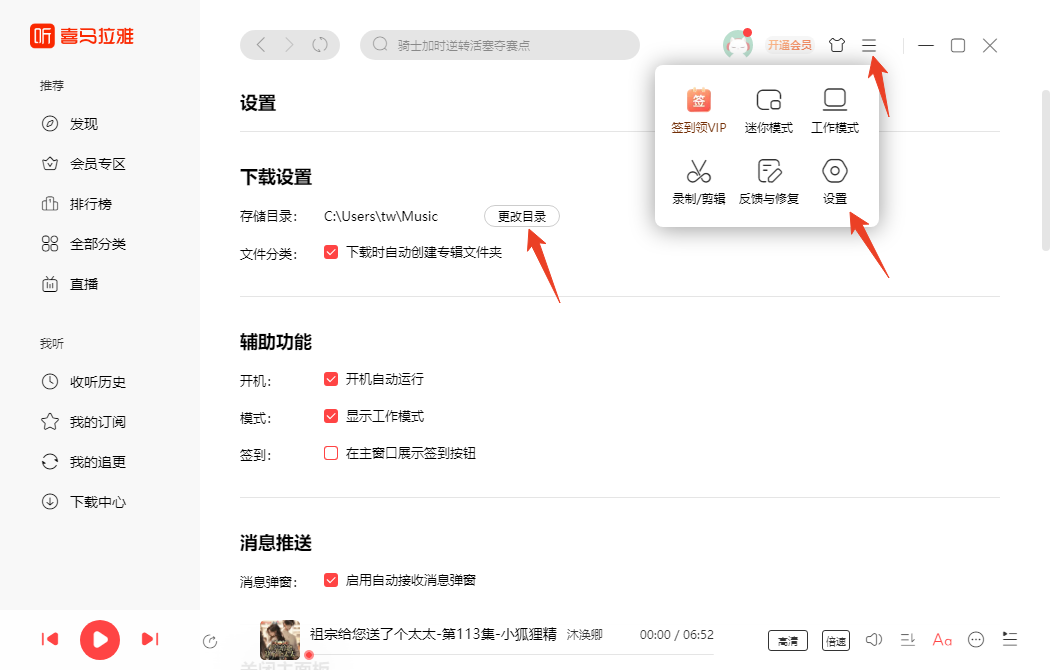Toggle 下载时自动创建专辑文件夹 checkbox
Image resolution: width=1050 pixels, height=670 pixels.
click(331, 252)
